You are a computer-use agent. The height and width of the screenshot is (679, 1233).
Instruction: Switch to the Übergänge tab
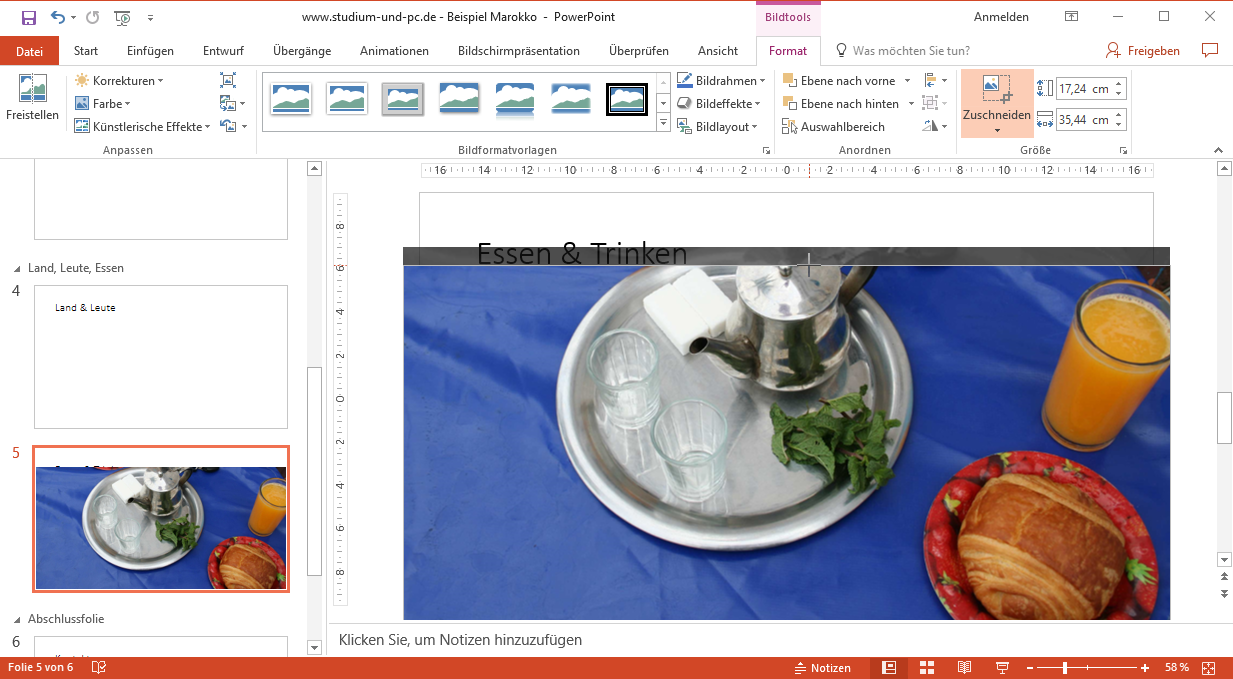point(301,51)
